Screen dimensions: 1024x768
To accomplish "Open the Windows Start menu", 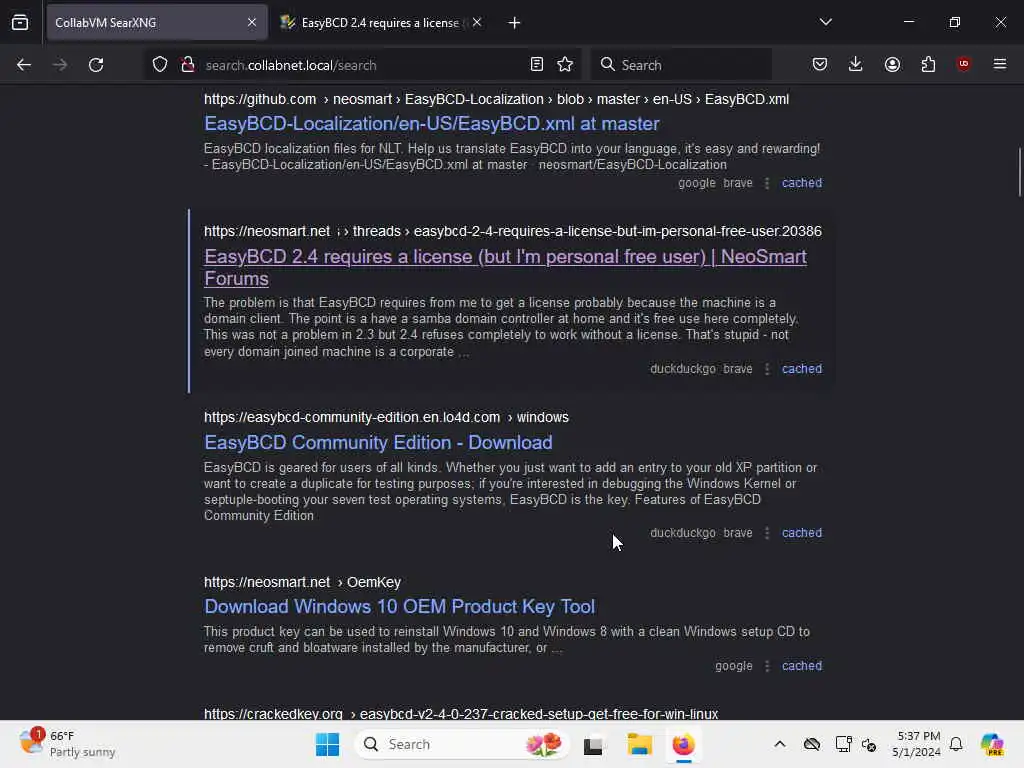I will tap(327, 744).
